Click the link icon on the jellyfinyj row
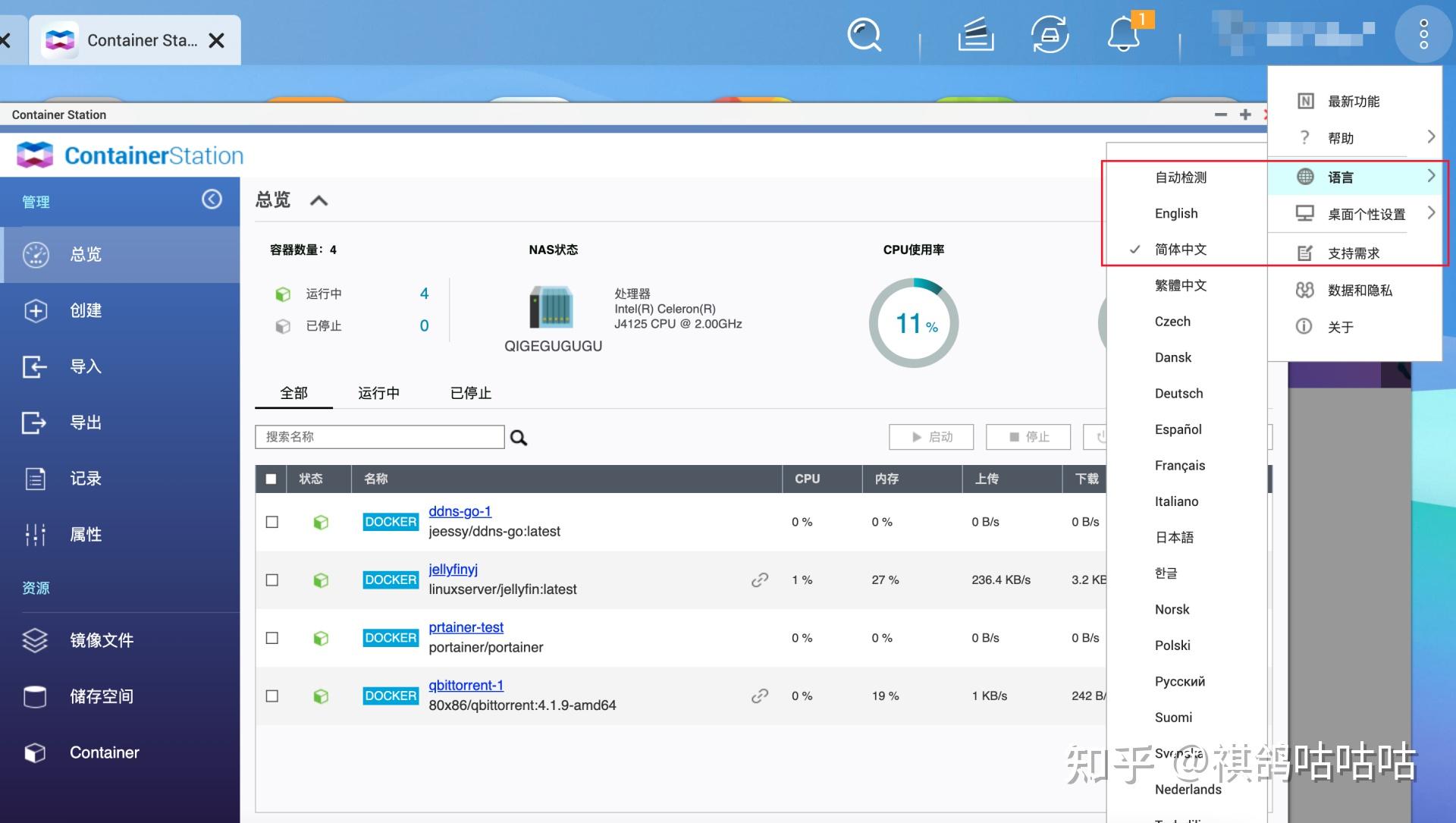1456x823 pixels. 759,580
